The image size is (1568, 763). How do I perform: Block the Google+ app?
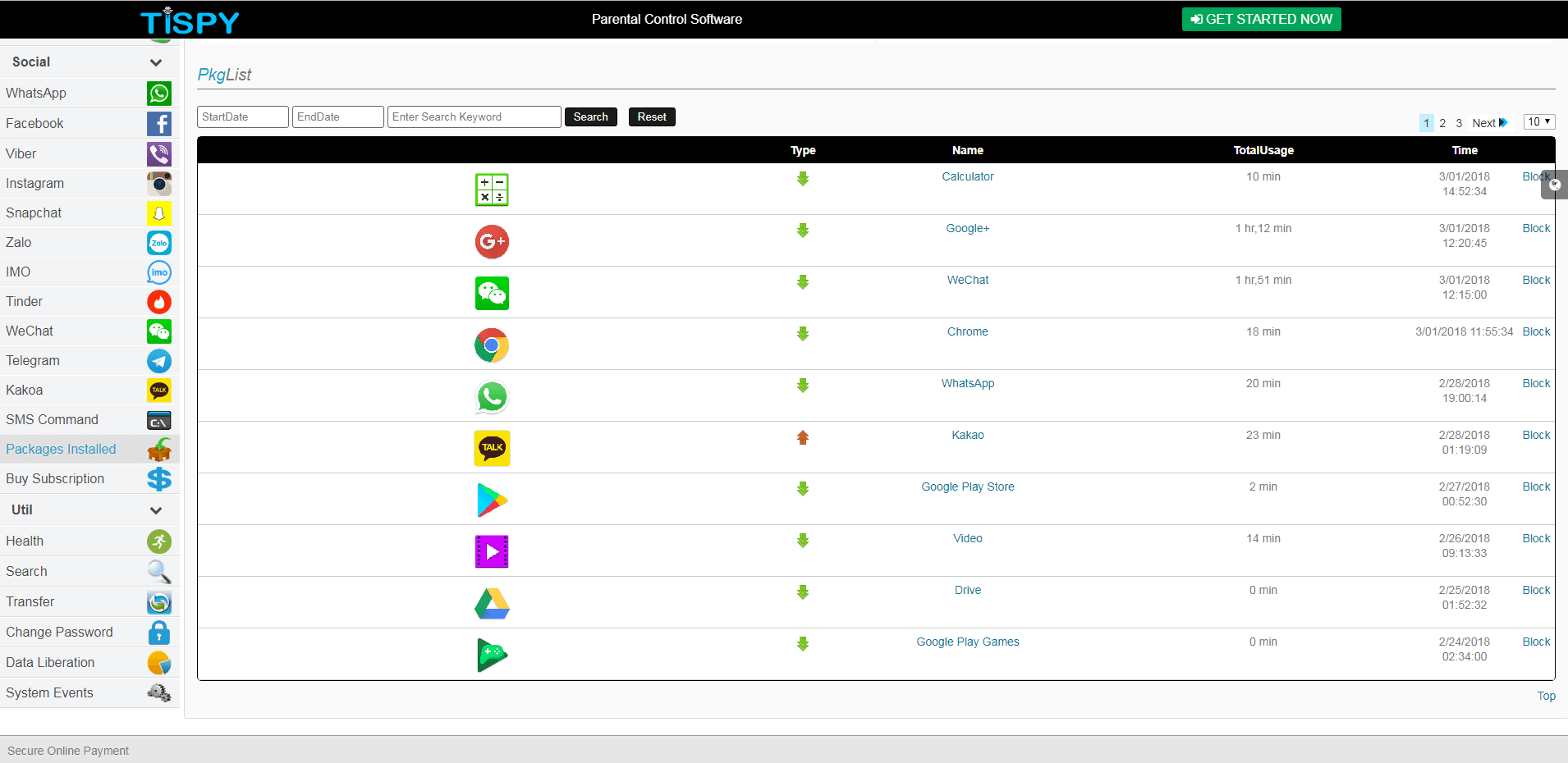[x=1536, y=228]
